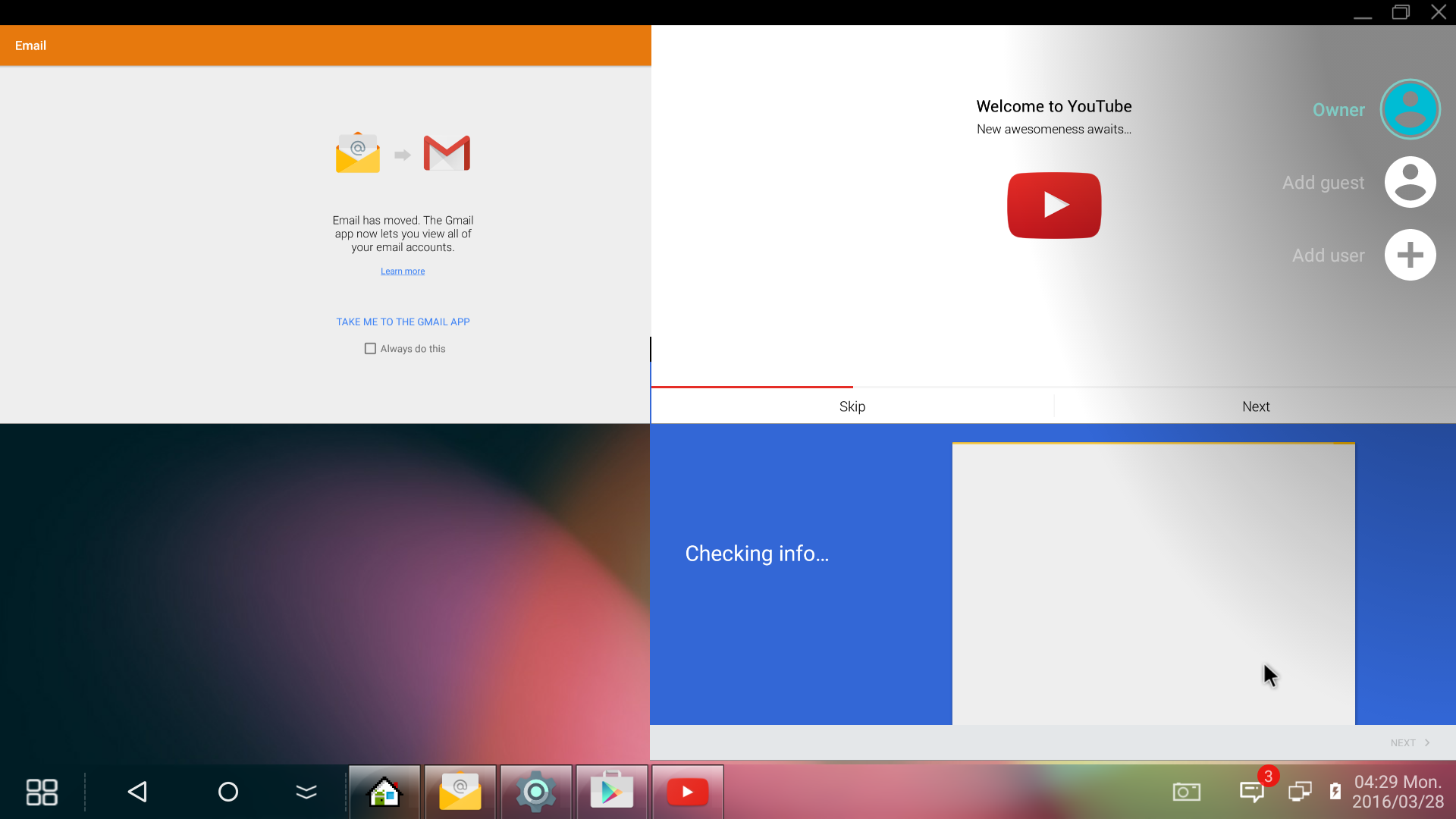Tap the Home circle navigation button

click(x=228, y=792)
